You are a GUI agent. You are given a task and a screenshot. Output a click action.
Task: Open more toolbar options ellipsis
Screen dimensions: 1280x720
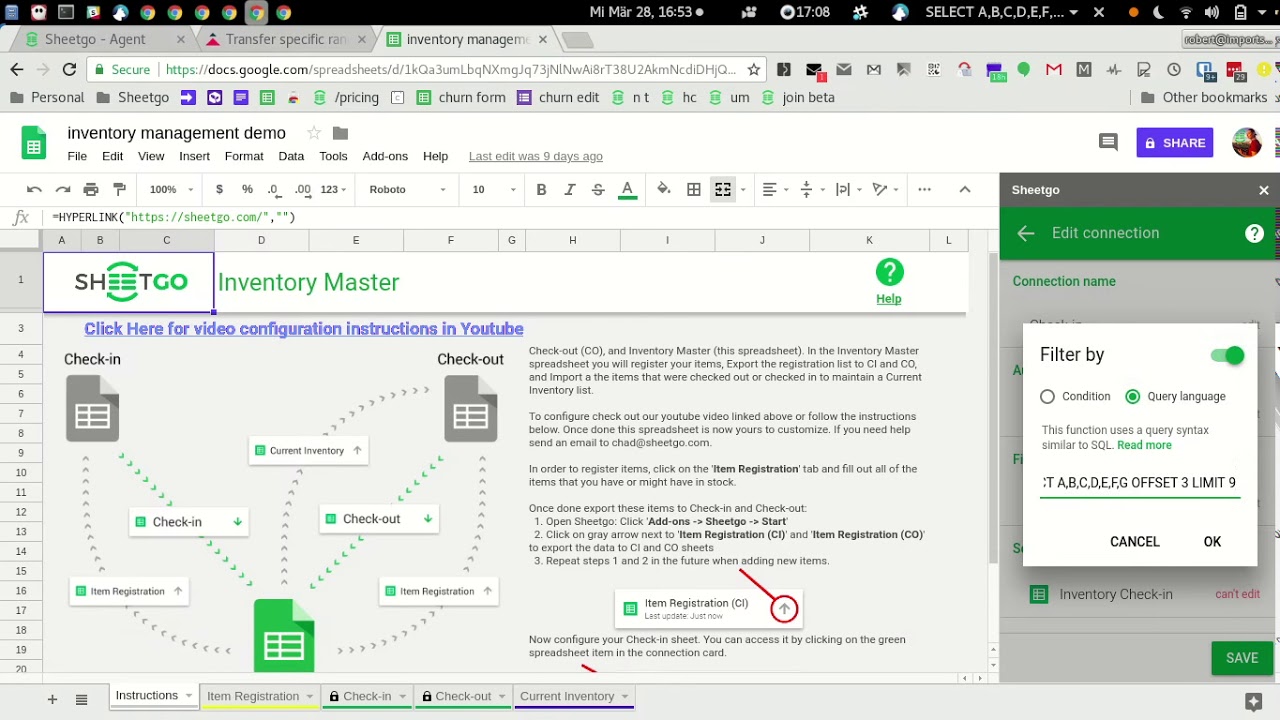pyautogui.click(x=924, y=189)
